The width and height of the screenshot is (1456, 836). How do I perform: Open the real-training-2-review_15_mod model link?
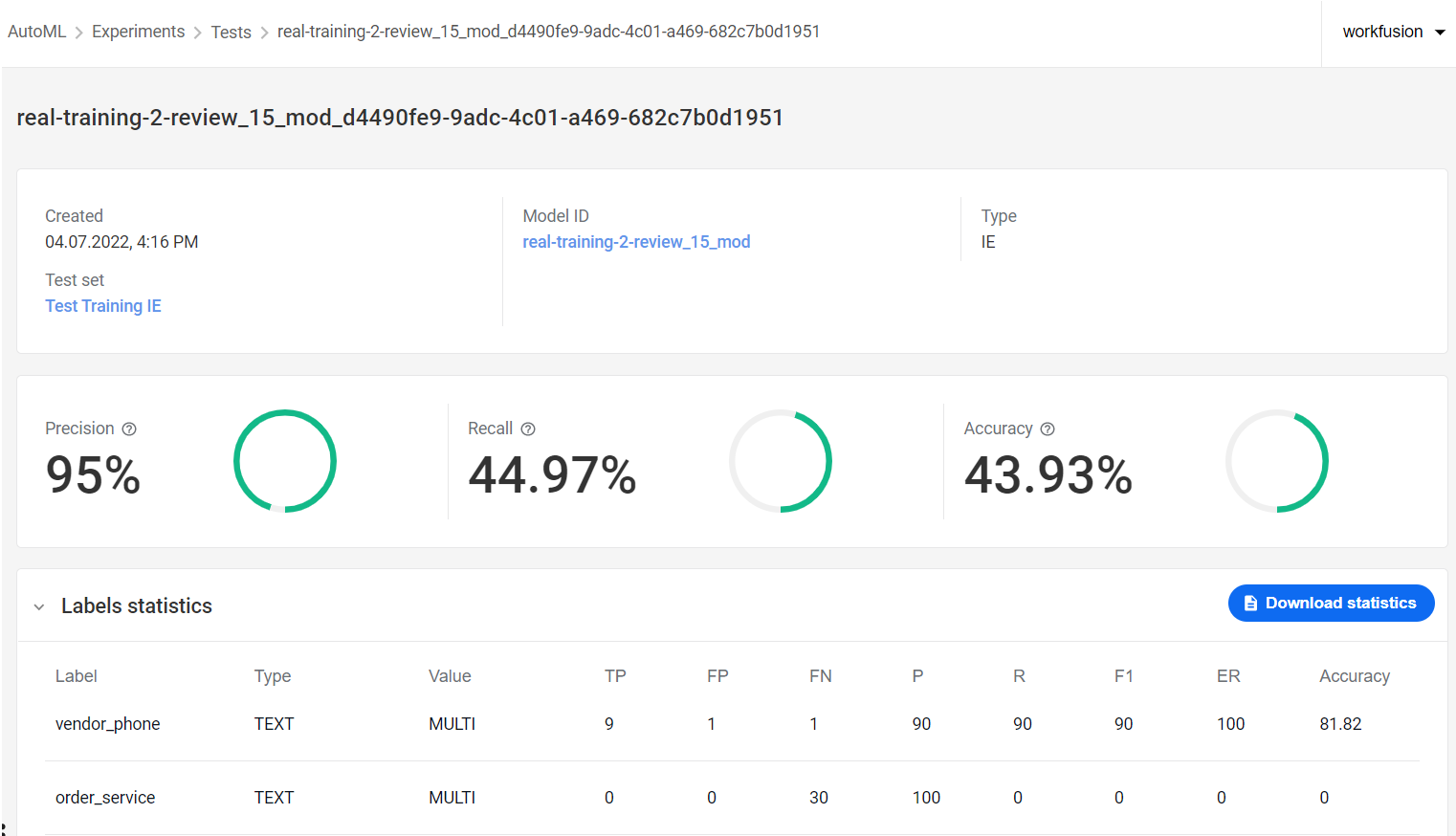coord(636,242)
